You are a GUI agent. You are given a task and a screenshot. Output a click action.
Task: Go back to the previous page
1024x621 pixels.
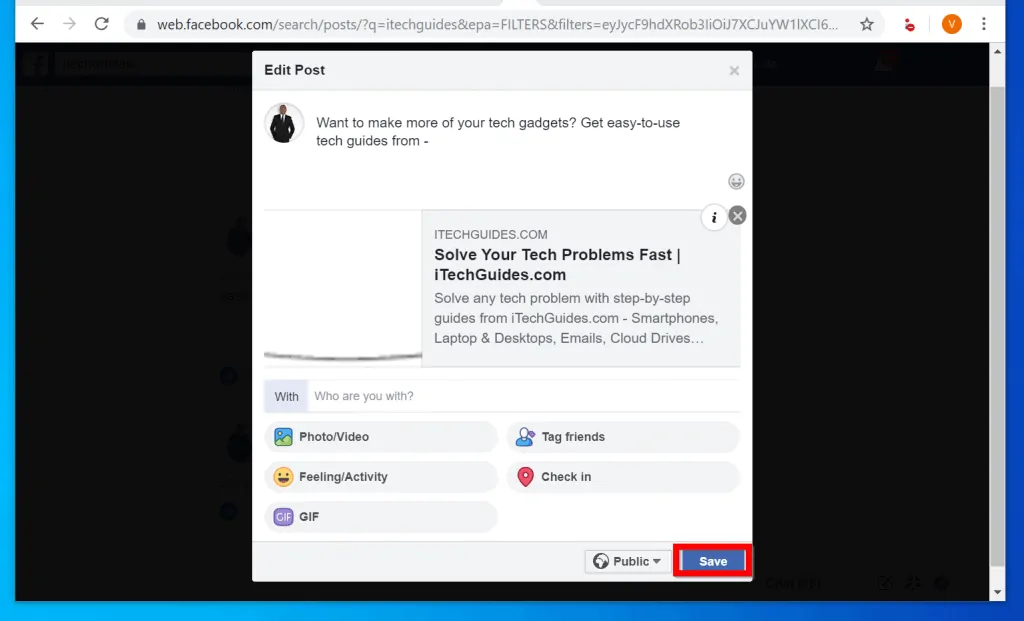[37, 24]
